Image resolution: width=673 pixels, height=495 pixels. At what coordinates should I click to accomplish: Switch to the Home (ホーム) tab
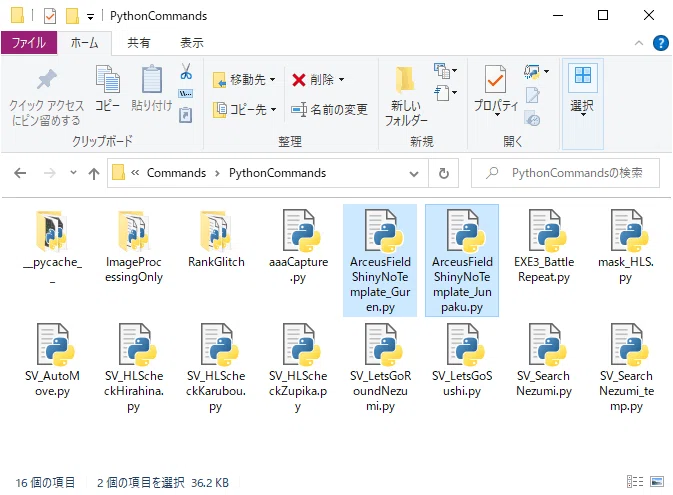(84, 43)
